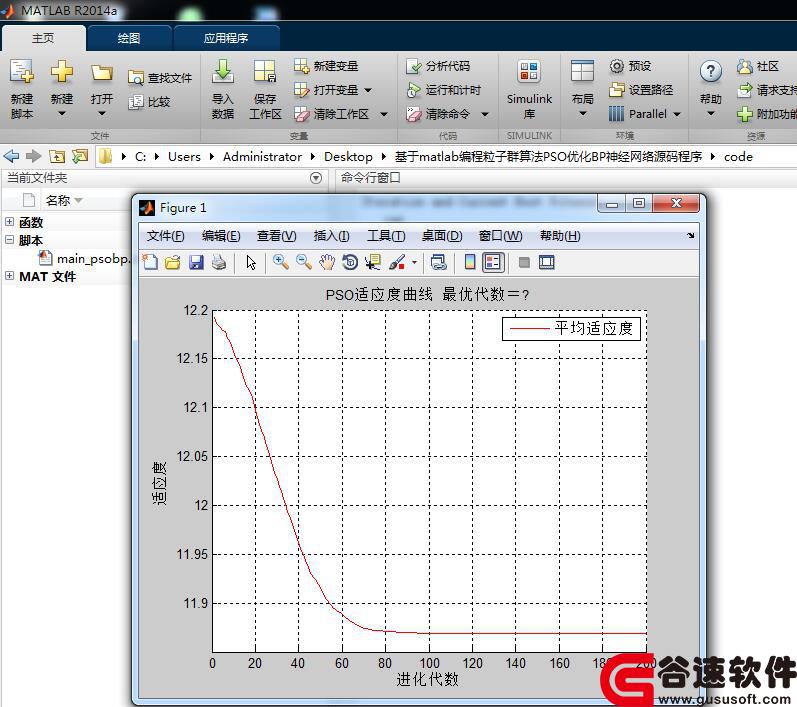Image resolution: width=797 pixels, height=707 pixels.
Task: Open the Edit (编辑) menu in Figure 1
Action: 221,236
